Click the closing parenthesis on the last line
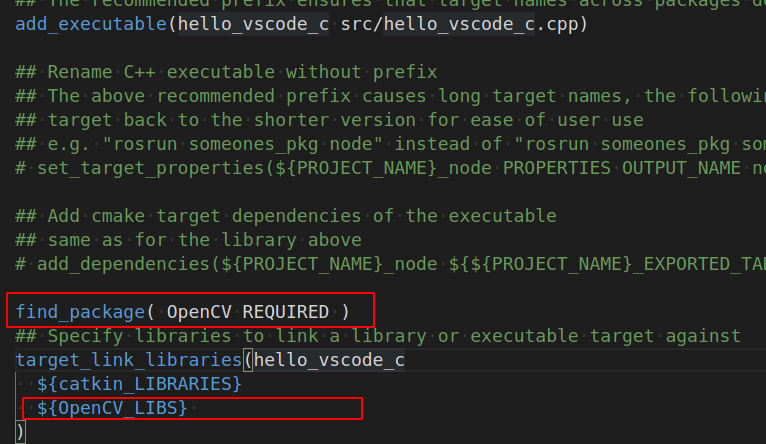Viewport: 766px width, 444px height. pyautogui.click(x=20, y=432)
